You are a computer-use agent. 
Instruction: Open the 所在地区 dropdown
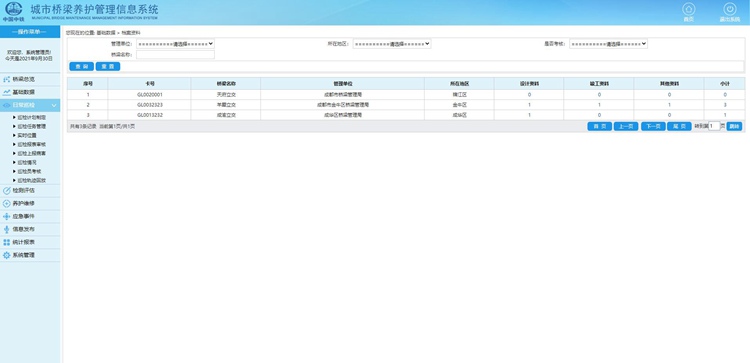[392, 44]
